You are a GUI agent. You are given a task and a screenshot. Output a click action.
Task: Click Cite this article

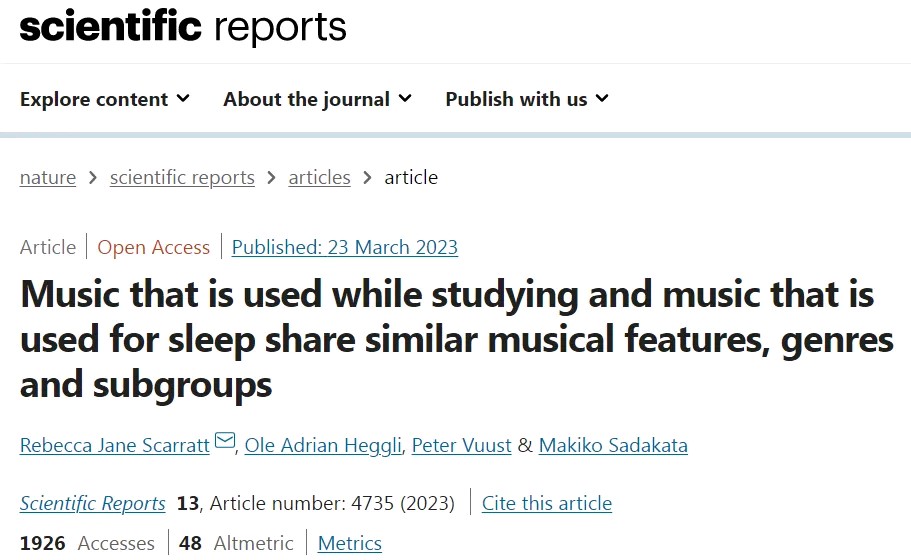point(547,503)
